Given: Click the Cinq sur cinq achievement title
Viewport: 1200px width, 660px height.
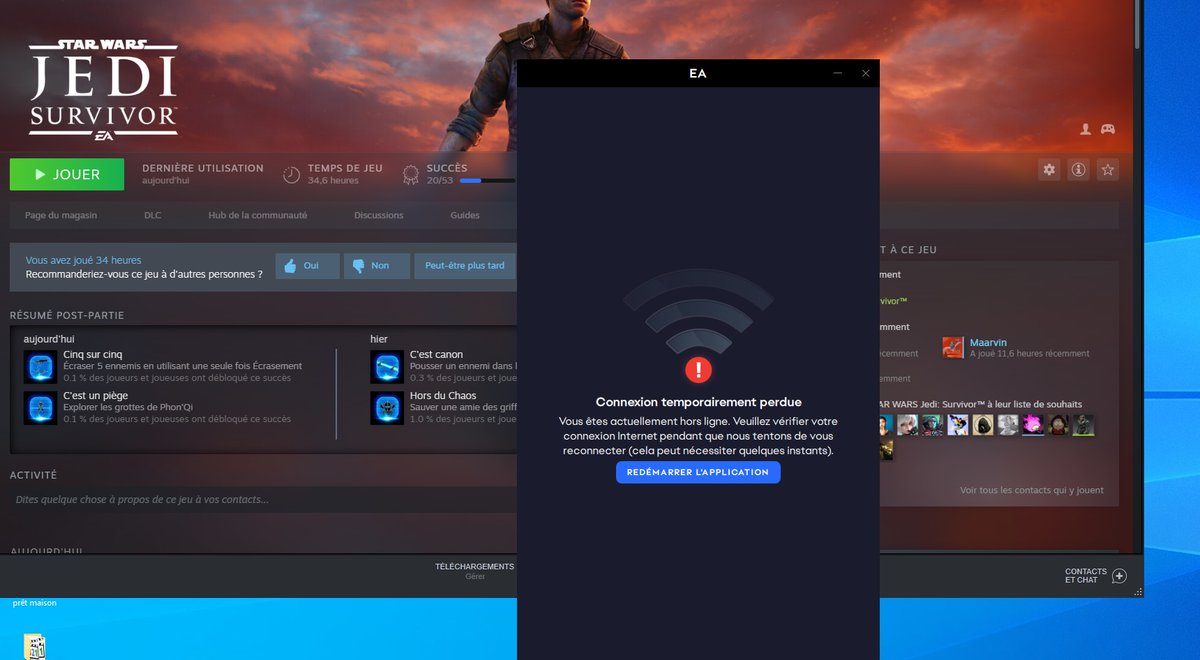Looking at the screenshot, I should click(92, 355).
